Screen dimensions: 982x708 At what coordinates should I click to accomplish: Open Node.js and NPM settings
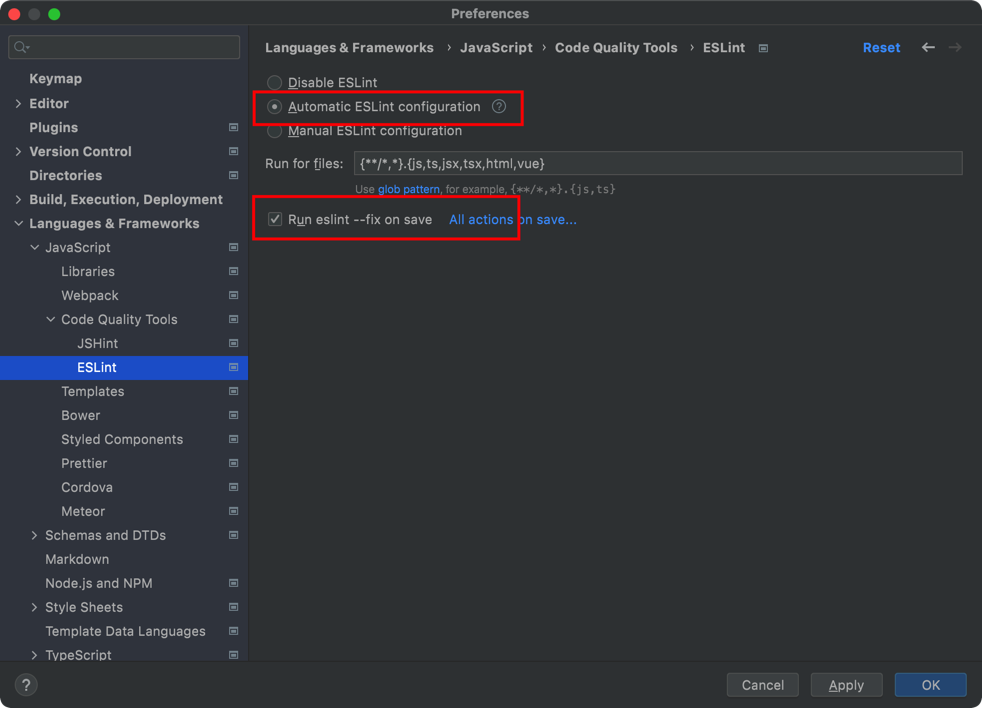[x=99, y=583]
